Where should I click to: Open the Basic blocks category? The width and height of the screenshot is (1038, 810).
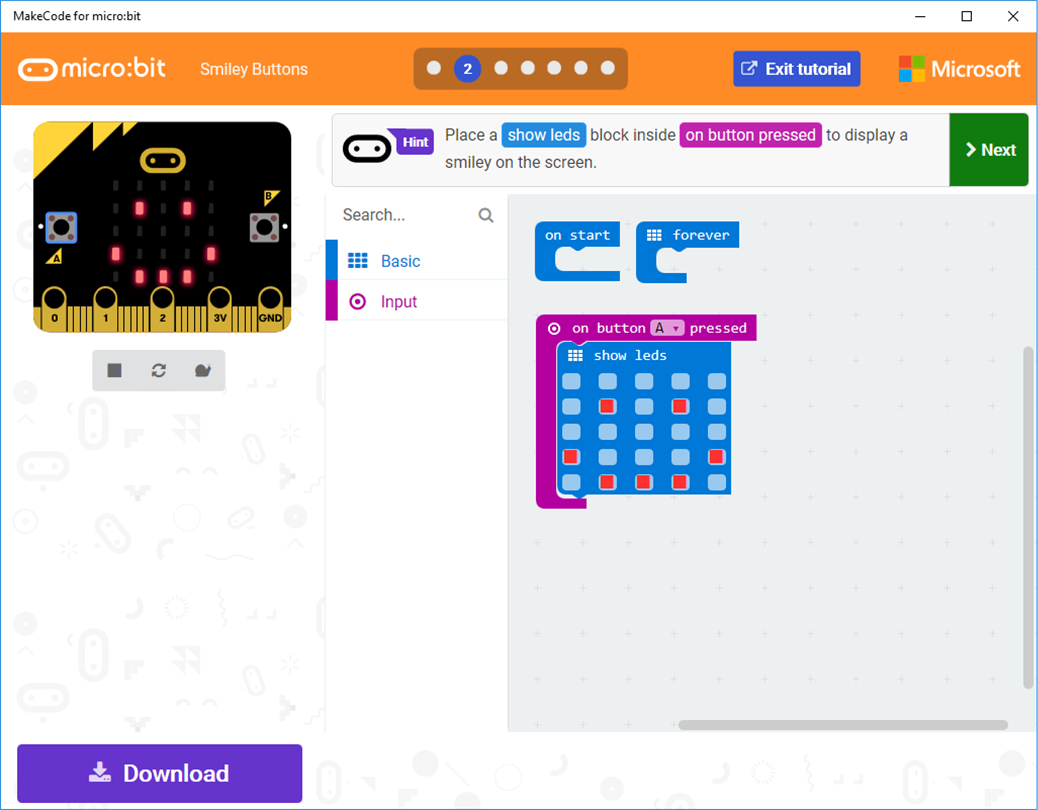click(x=417, y=261)
